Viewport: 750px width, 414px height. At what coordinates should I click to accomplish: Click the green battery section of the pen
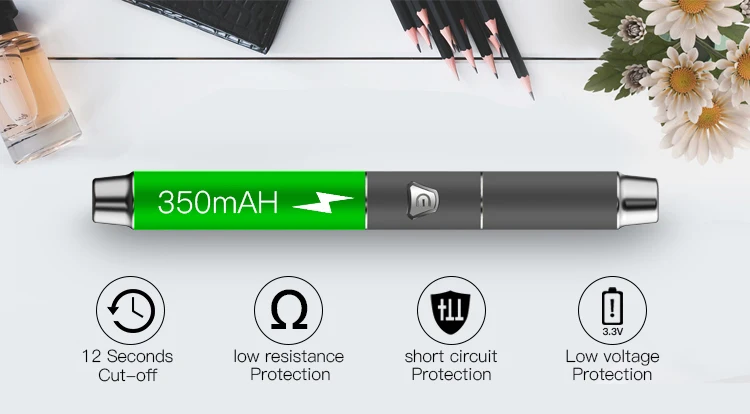pyautogui.click(x=250, y=201)
